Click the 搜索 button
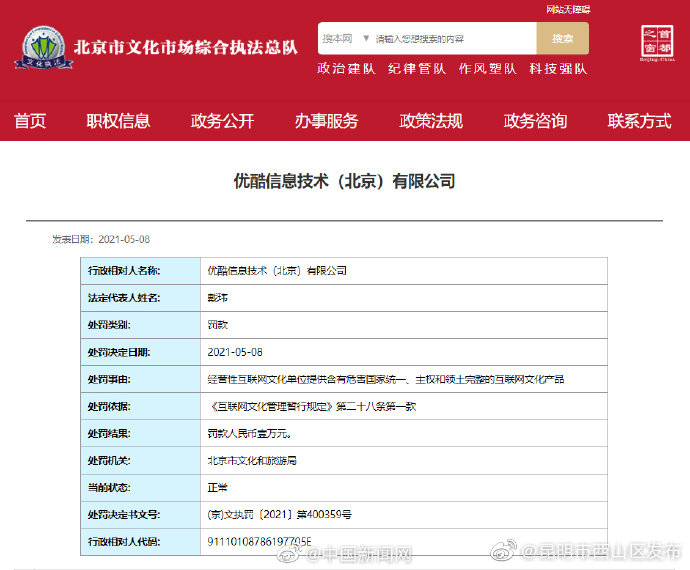 [563, 39]
